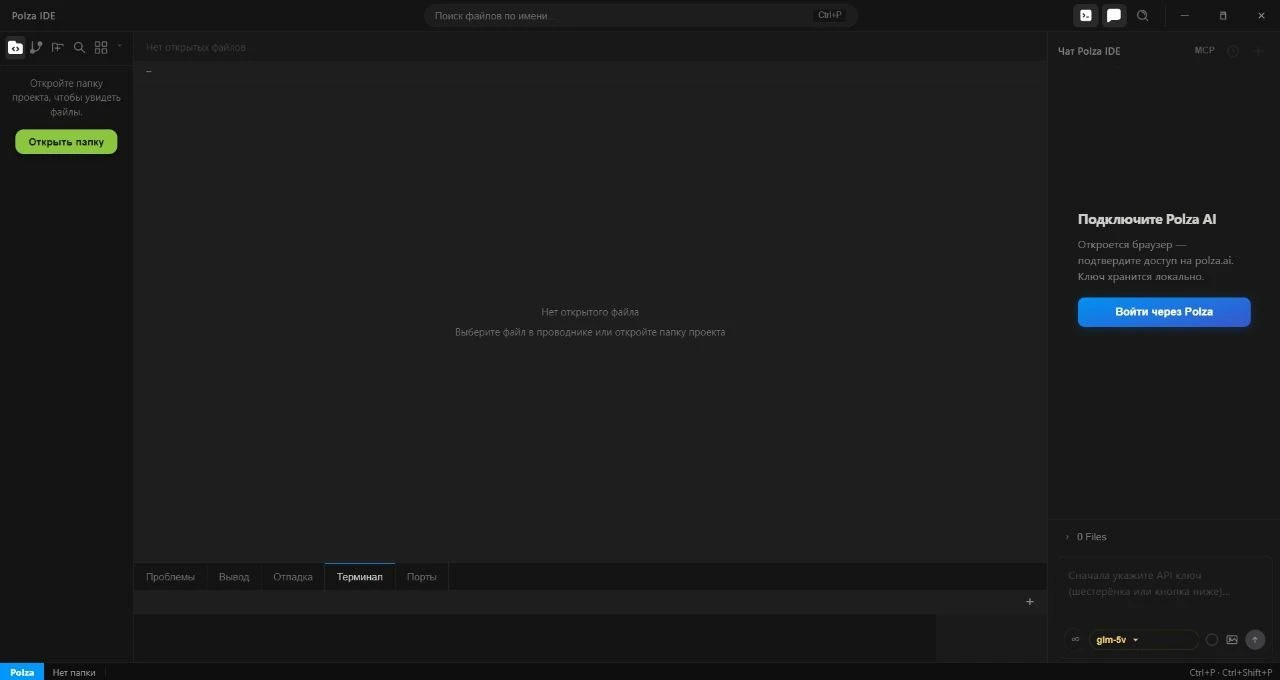Start a new chat with plus icon
This screenshot has width=1280, height=680.
[1259, 51]
